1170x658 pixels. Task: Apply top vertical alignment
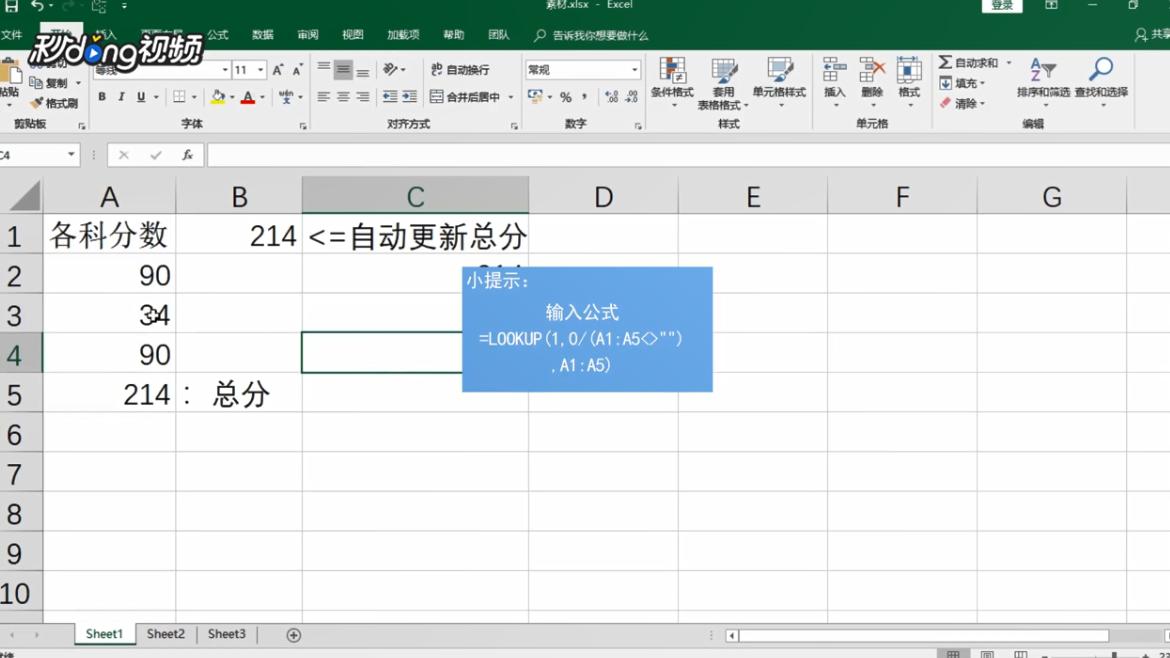[324, 70]
